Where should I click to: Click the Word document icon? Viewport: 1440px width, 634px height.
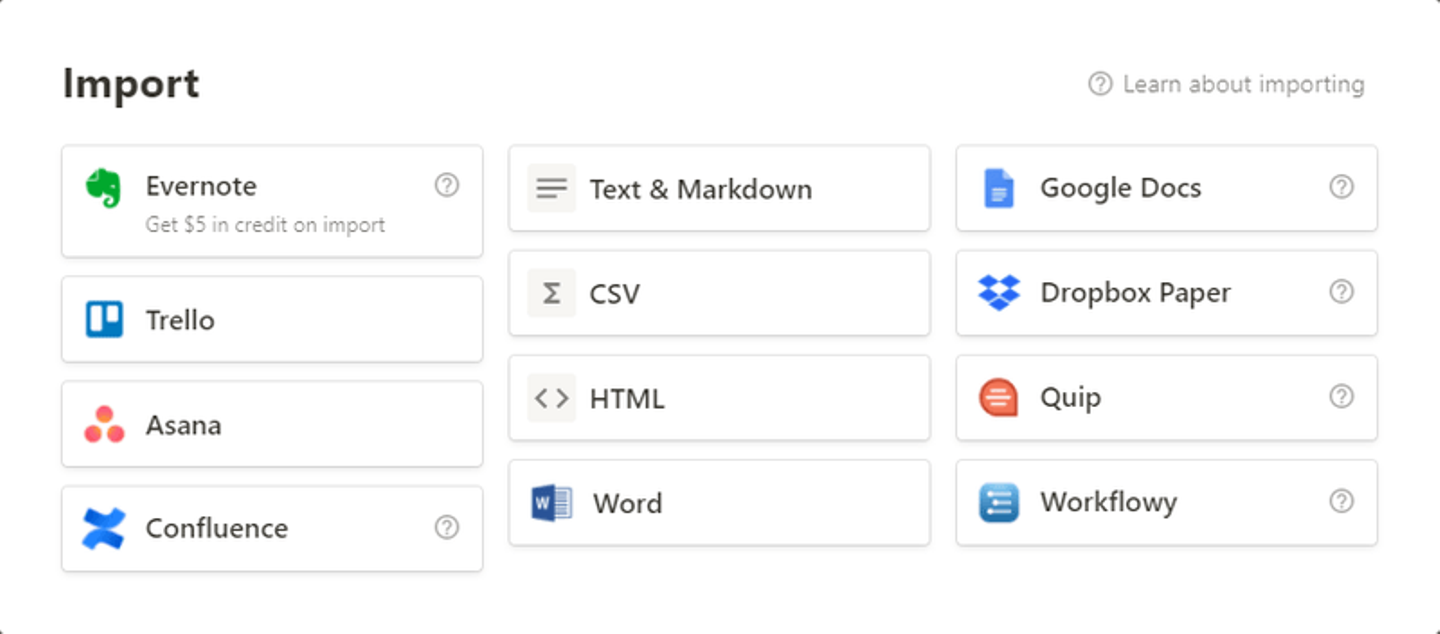(x=551, y=502)
